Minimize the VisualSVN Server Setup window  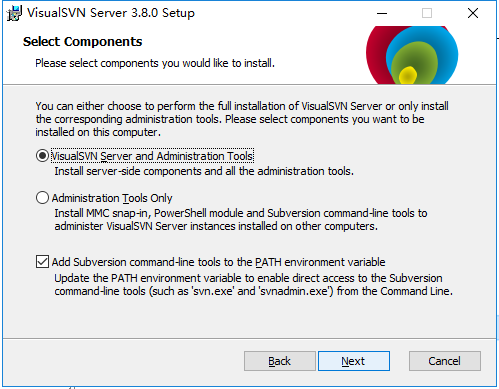(382, 13)
